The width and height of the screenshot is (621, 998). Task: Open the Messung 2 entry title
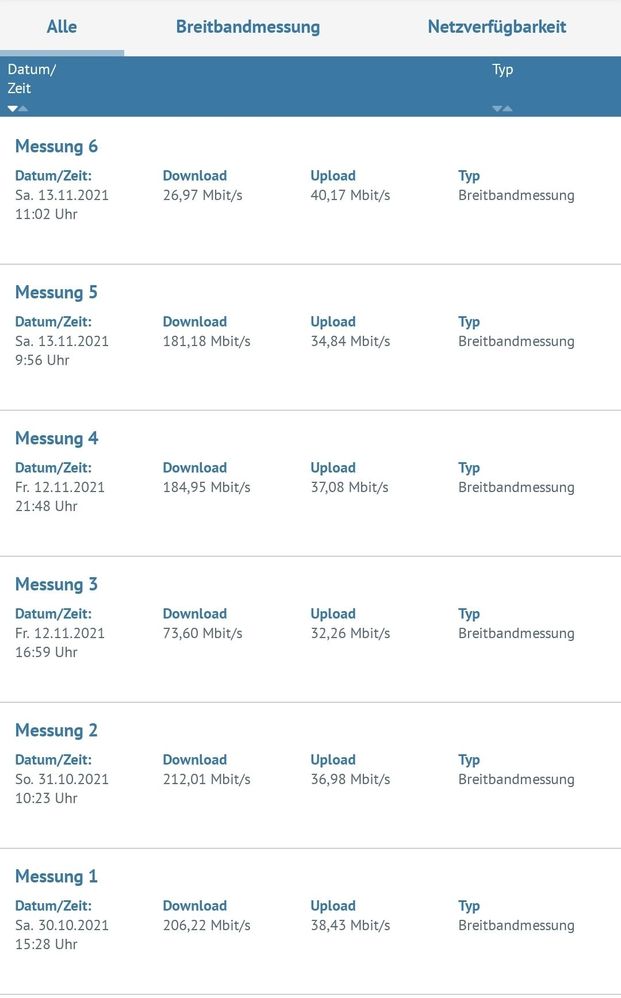click(56, 731)
